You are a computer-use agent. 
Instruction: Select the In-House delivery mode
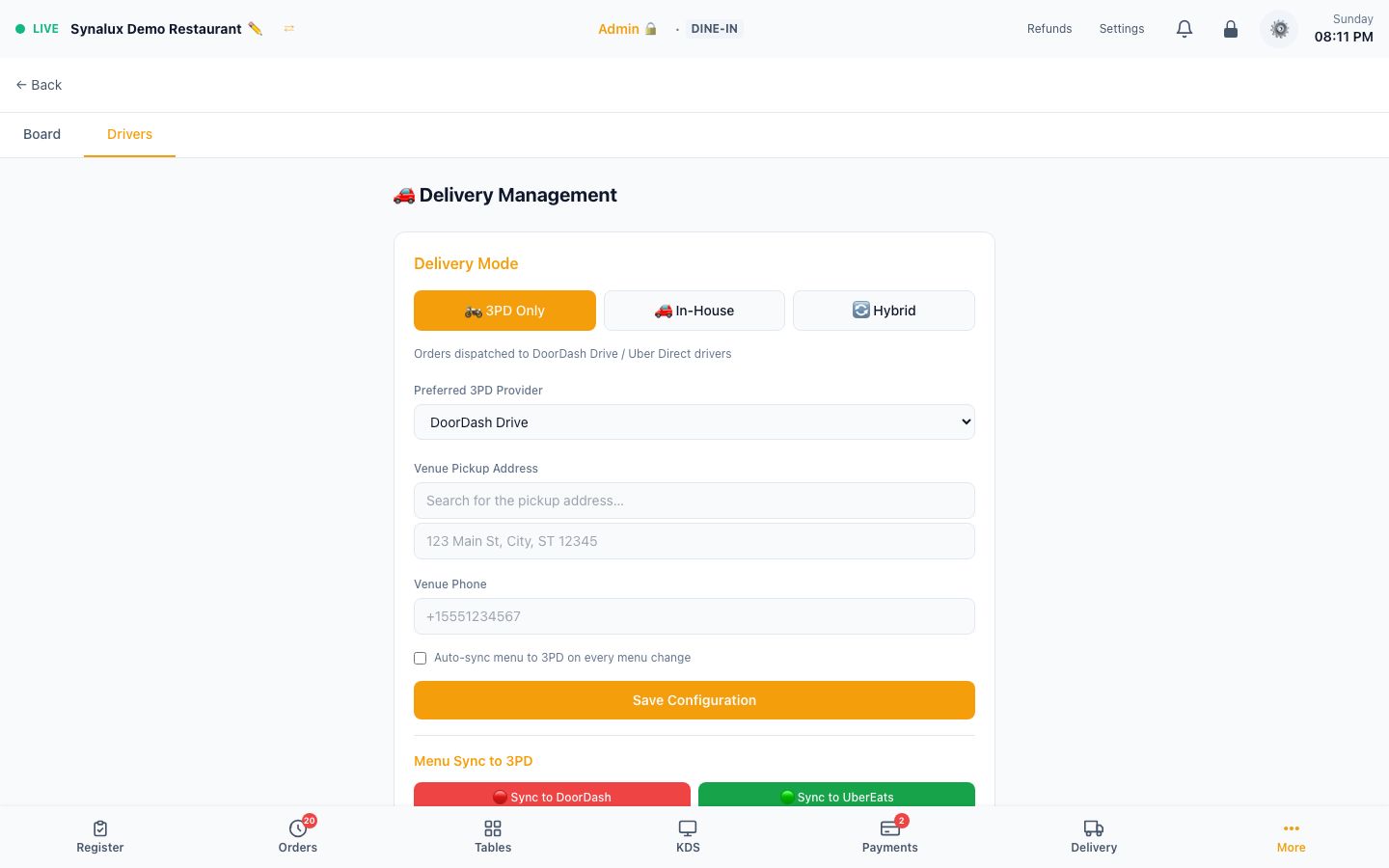(x=694, y=311)
